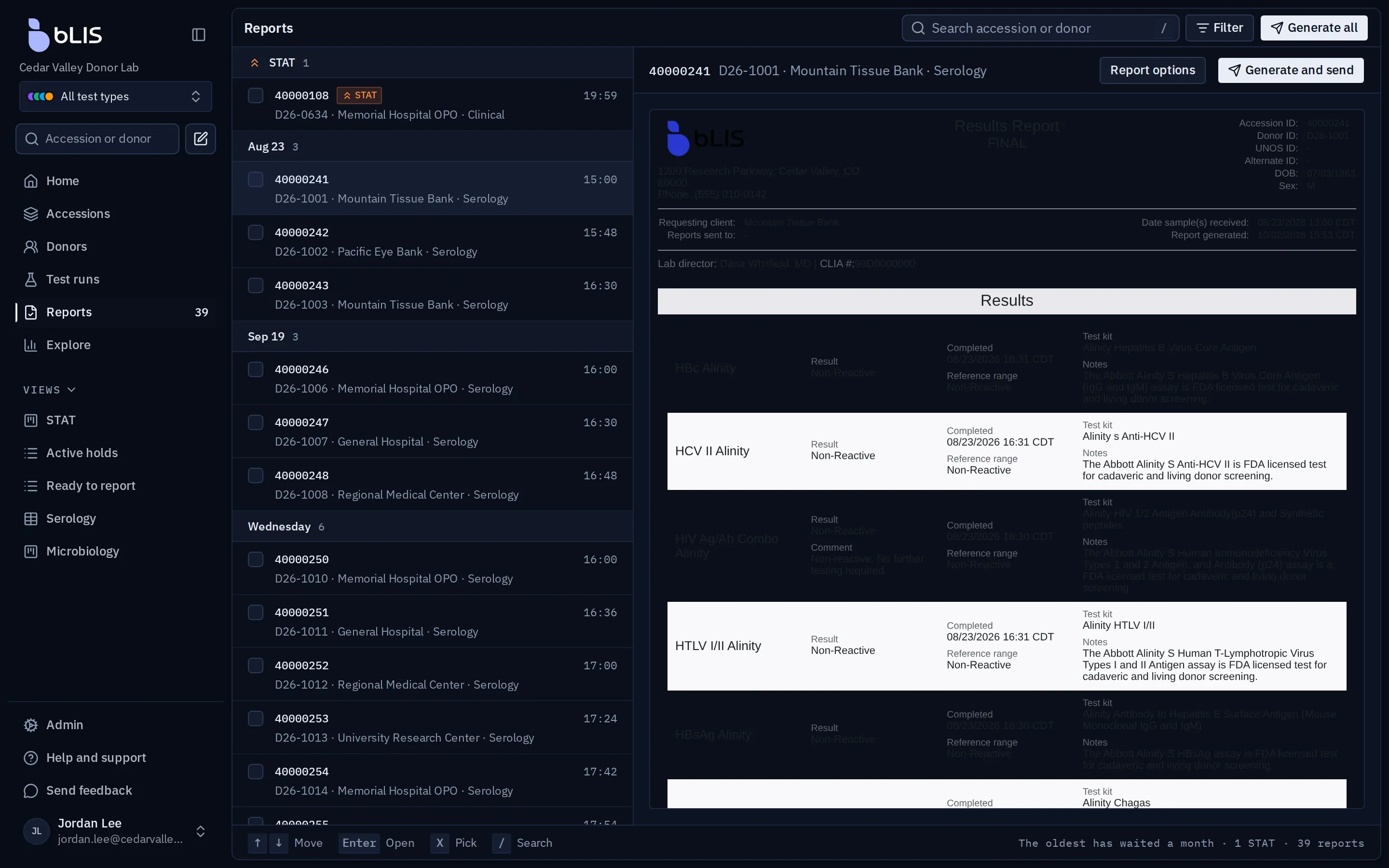Expand the All test types dropdown
The width and height of the screenshot is (1389, 868).
[x=116, y=96]
